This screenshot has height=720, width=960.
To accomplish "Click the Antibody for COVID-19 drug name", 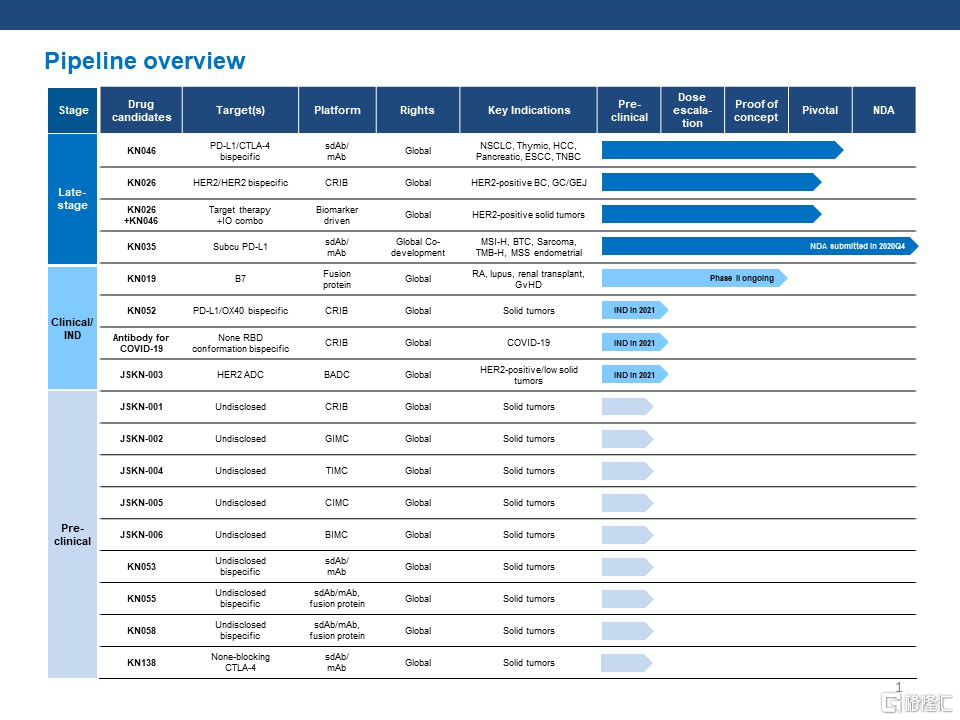I will [141, 343].
